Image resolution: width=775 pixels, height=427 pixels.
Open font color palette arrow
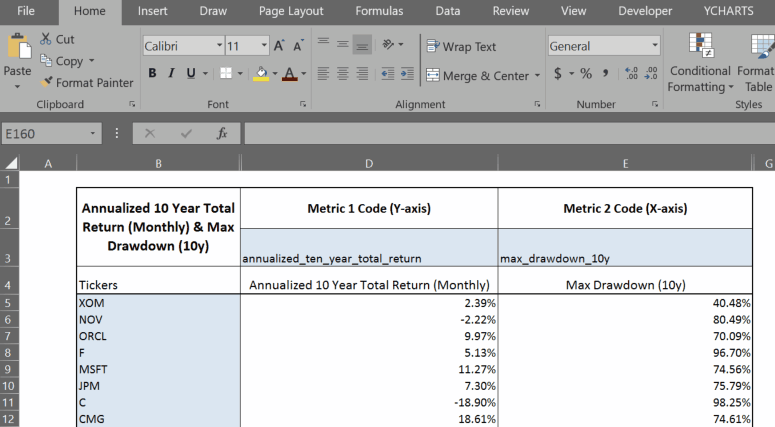(x=303, y=73)
